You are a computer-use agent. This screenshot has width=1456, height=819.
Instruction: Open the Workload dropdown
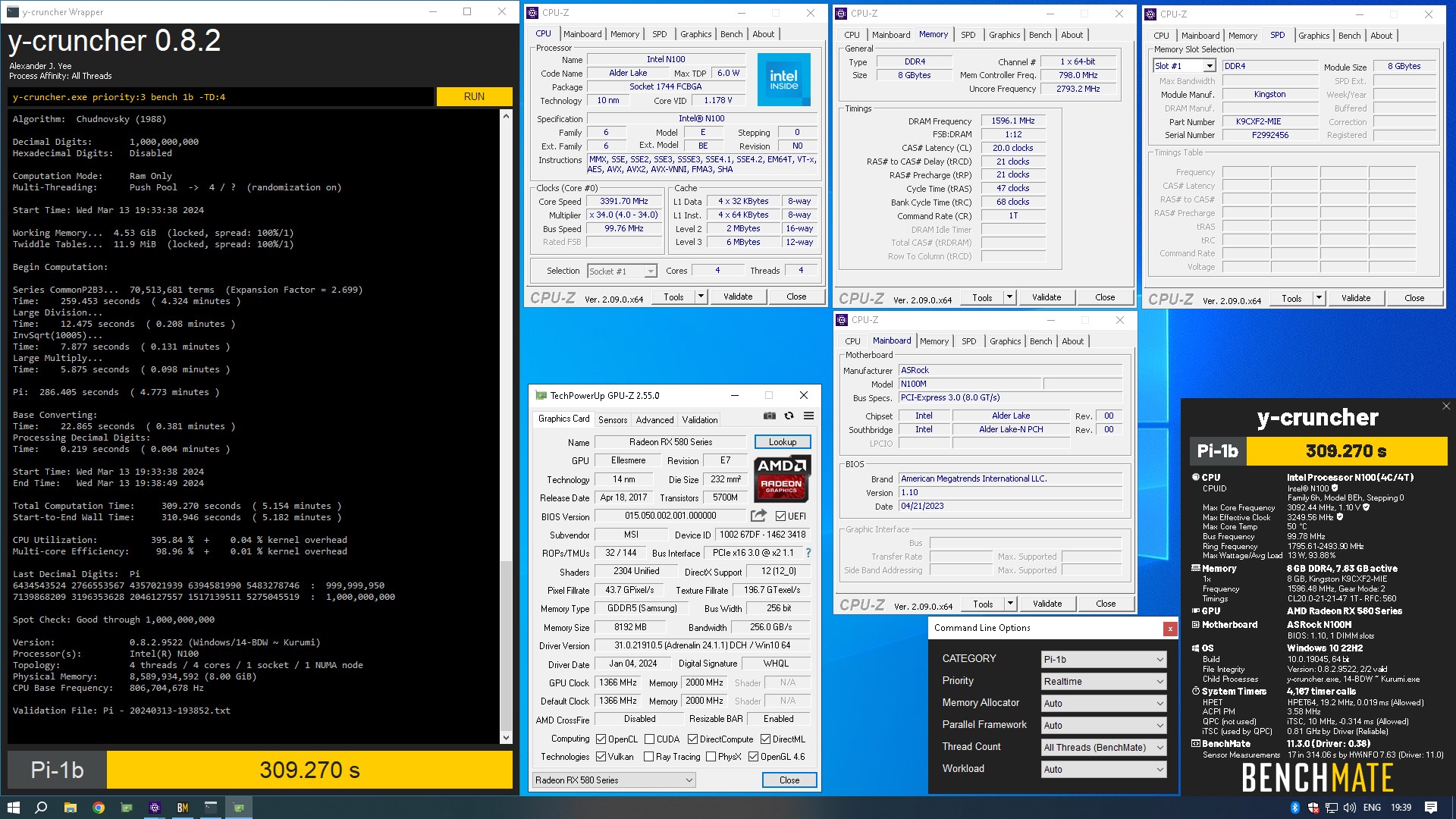tap(1103, 770)
